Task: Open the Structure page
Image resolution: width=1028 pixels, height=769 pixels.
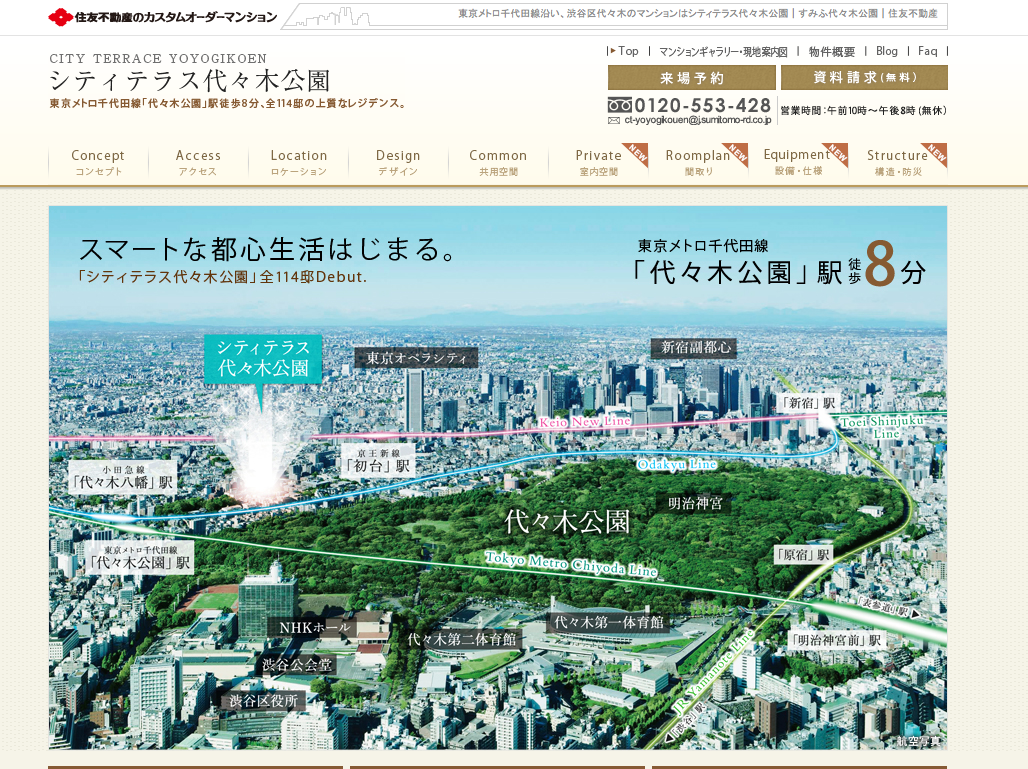Action: [897, 162]
